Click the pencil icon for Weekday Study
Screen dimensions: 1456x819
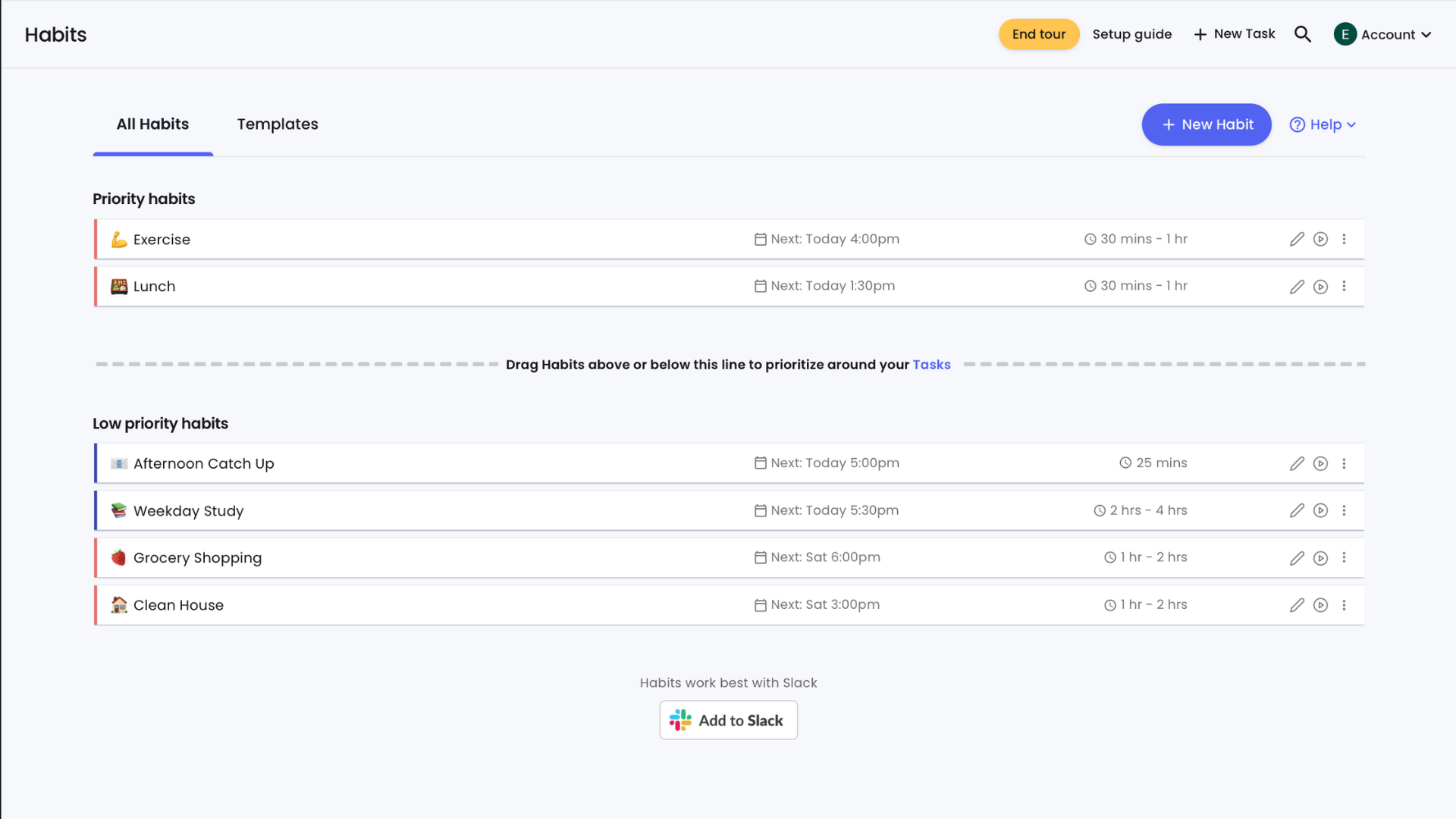pos(1297,510)
